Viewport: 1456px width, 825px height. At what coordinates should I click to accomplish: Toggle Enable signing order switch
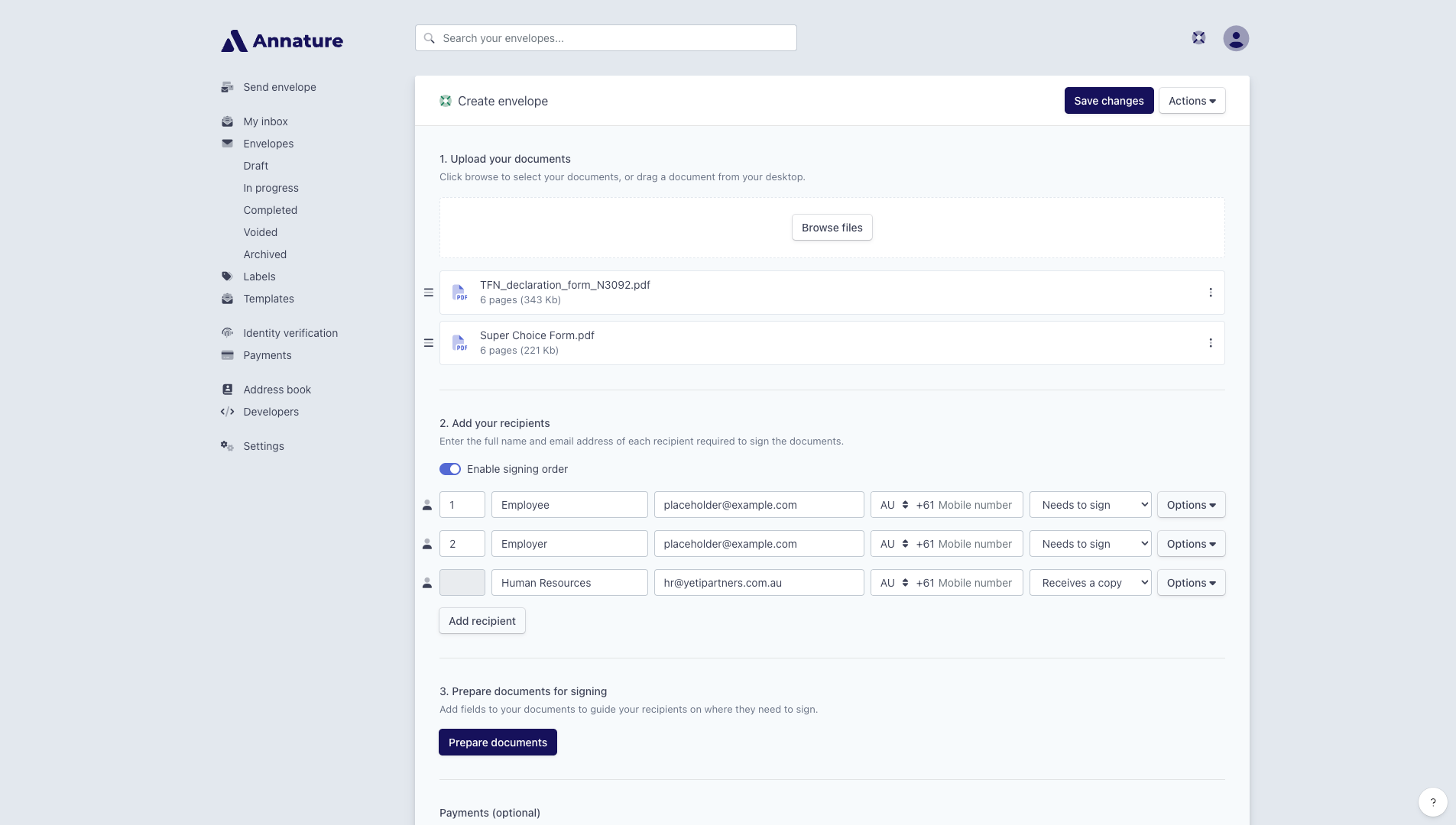coord(450,469)
